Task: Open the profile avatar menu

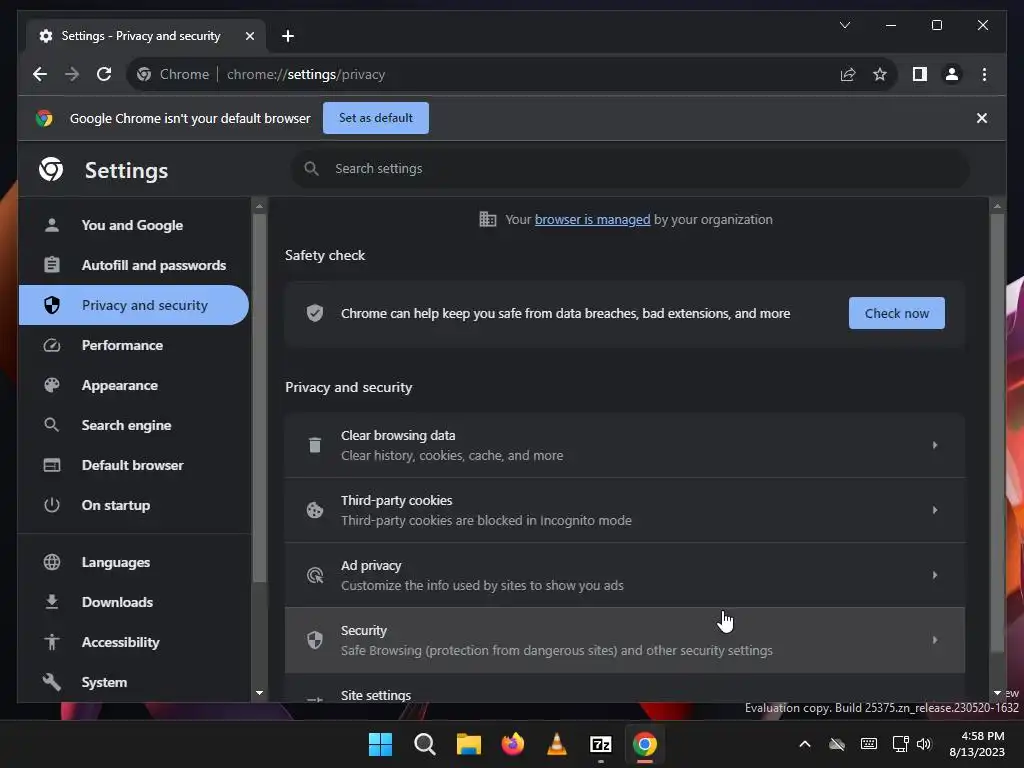Action: [x=952, y=74]
